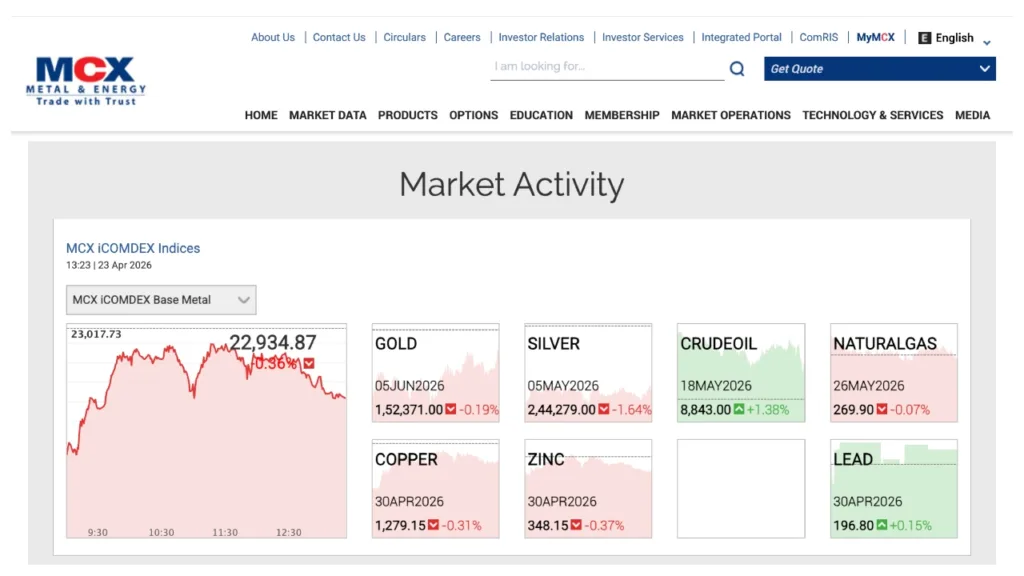The width and height of the screenshot is (1024, 576).
Task: Click the red down arrow under index value 22,934.87
Action: [x=309, y=364]
